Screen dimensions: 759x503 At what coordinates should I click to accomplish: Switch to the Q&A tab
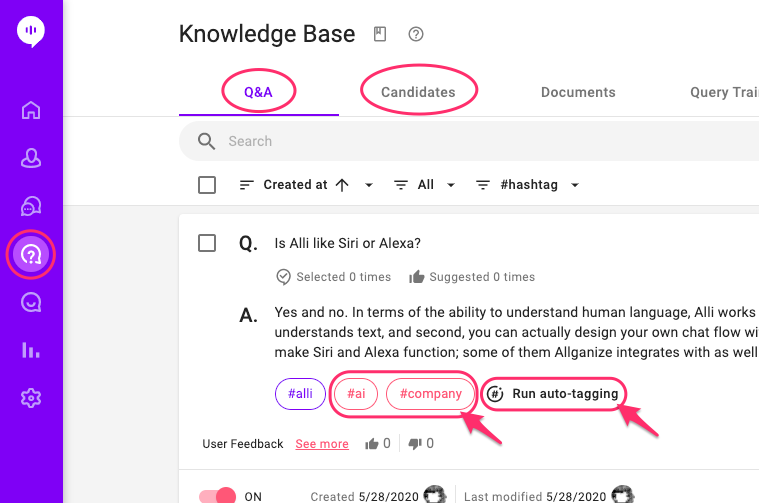258,92
